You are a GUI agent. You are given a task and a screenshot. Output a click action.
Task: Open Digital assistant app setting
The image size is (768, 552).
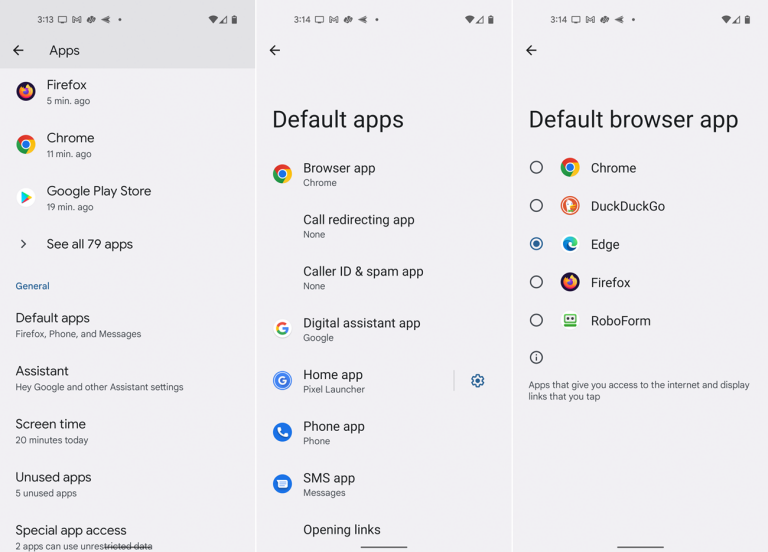(x=361, y=329)
